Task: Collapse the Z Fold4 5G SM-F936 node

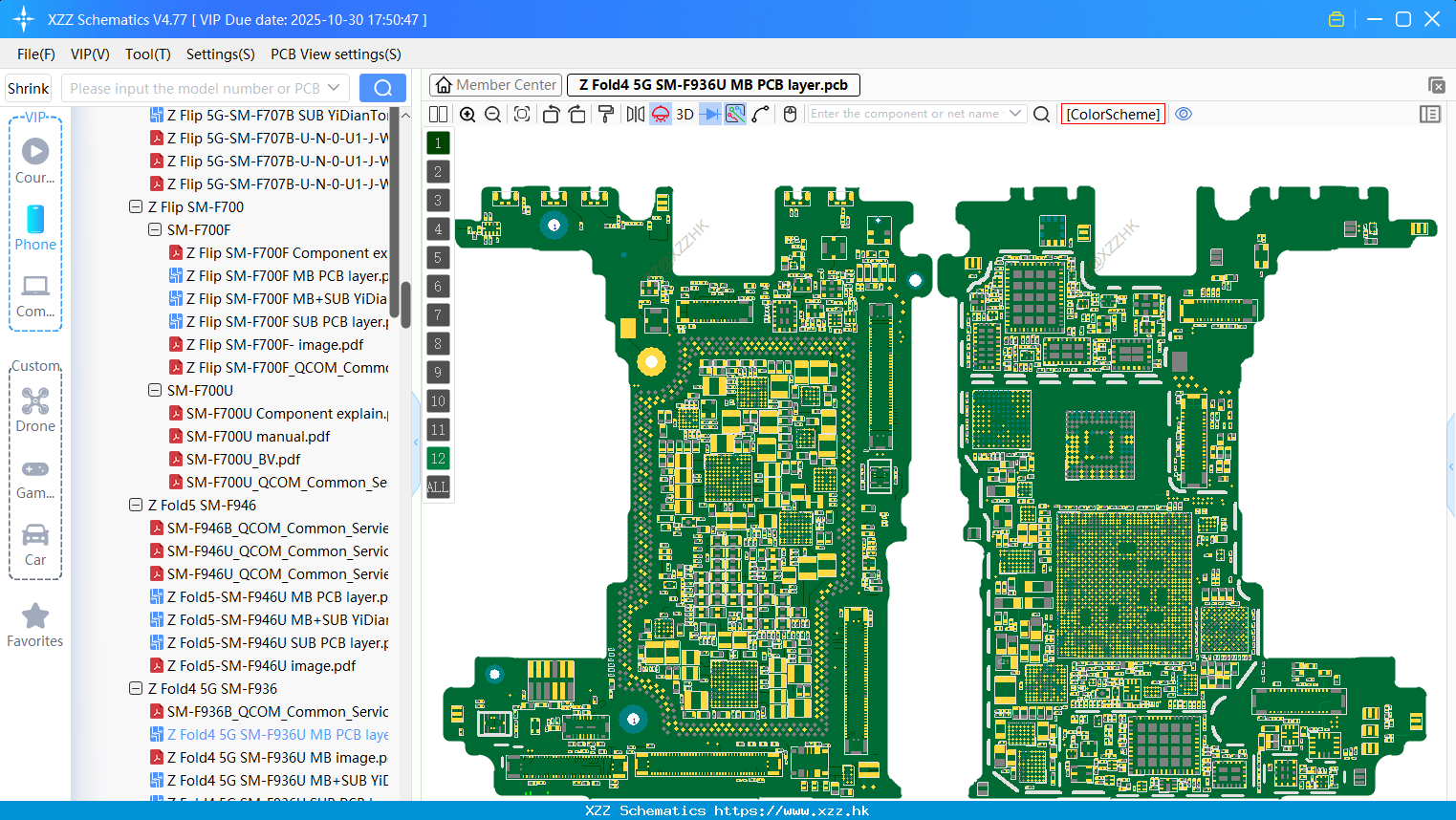Action: point(136,688)
